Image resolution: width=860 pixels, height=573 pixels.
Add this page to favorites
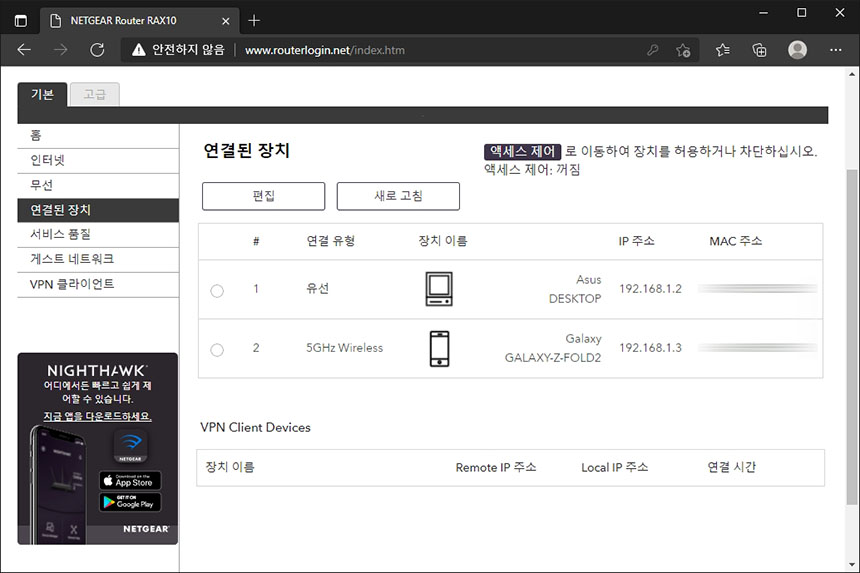point(683,50)
